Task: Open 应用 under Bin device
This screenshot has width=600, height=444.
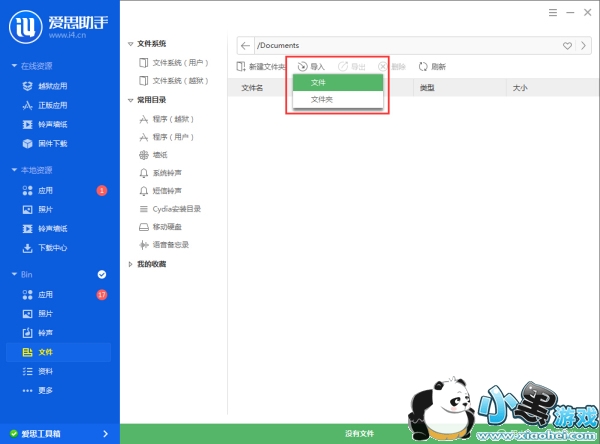Action: 38,294
